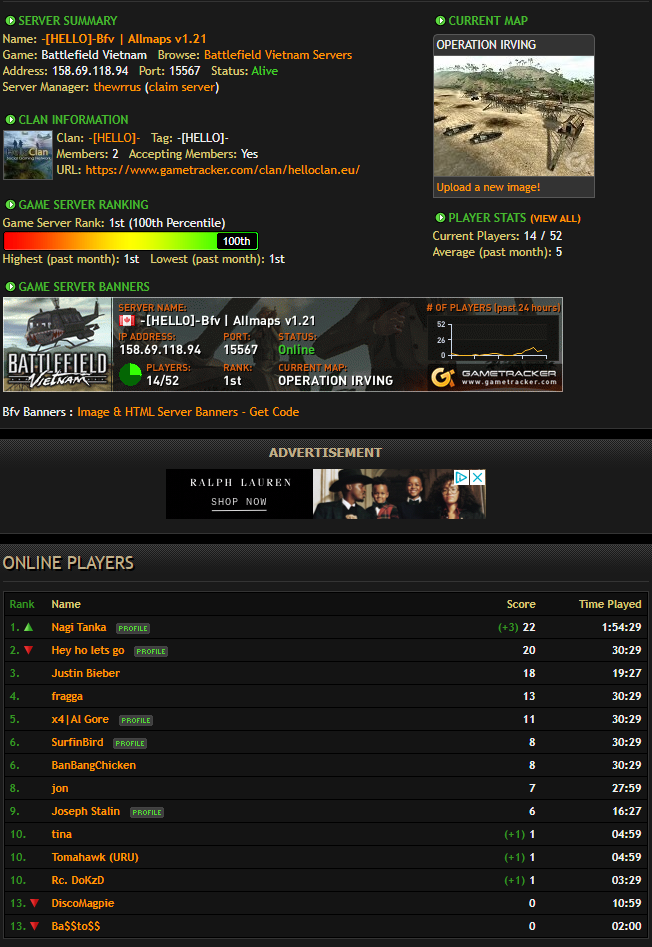Click the green Current Map section icon
Viewport: 652px width, 947px height.
click(x=440, y=21)
